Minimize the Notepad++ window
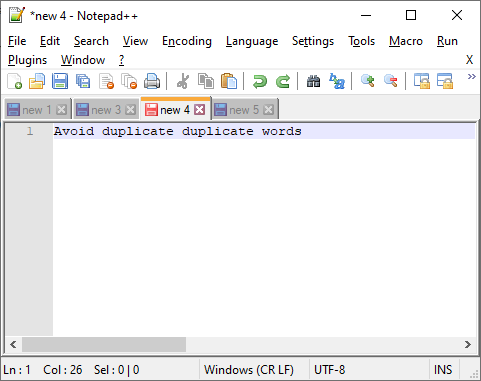 [x=366, y=15]
